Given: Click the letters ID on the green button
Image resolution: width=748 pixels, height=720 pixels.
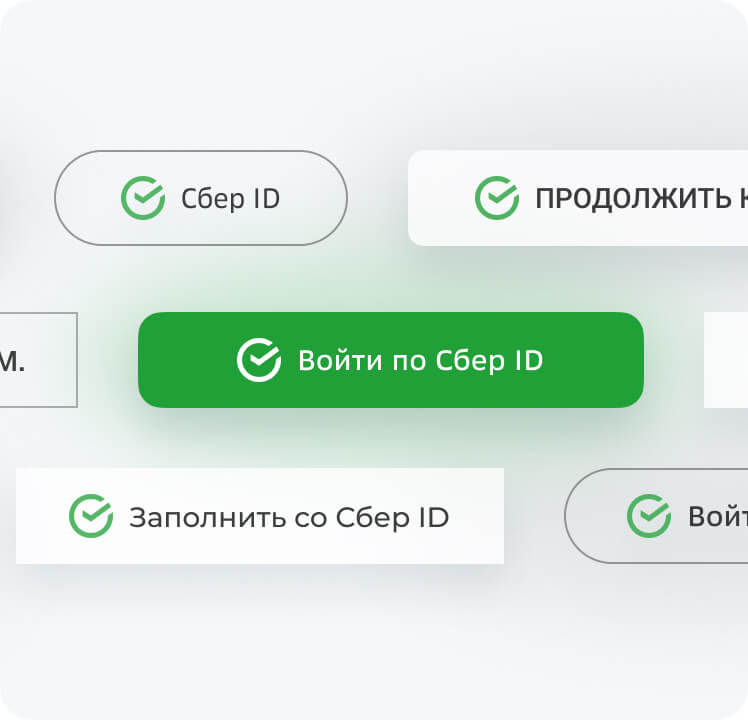Looking at the screenshot, I should tap(529, 361).
